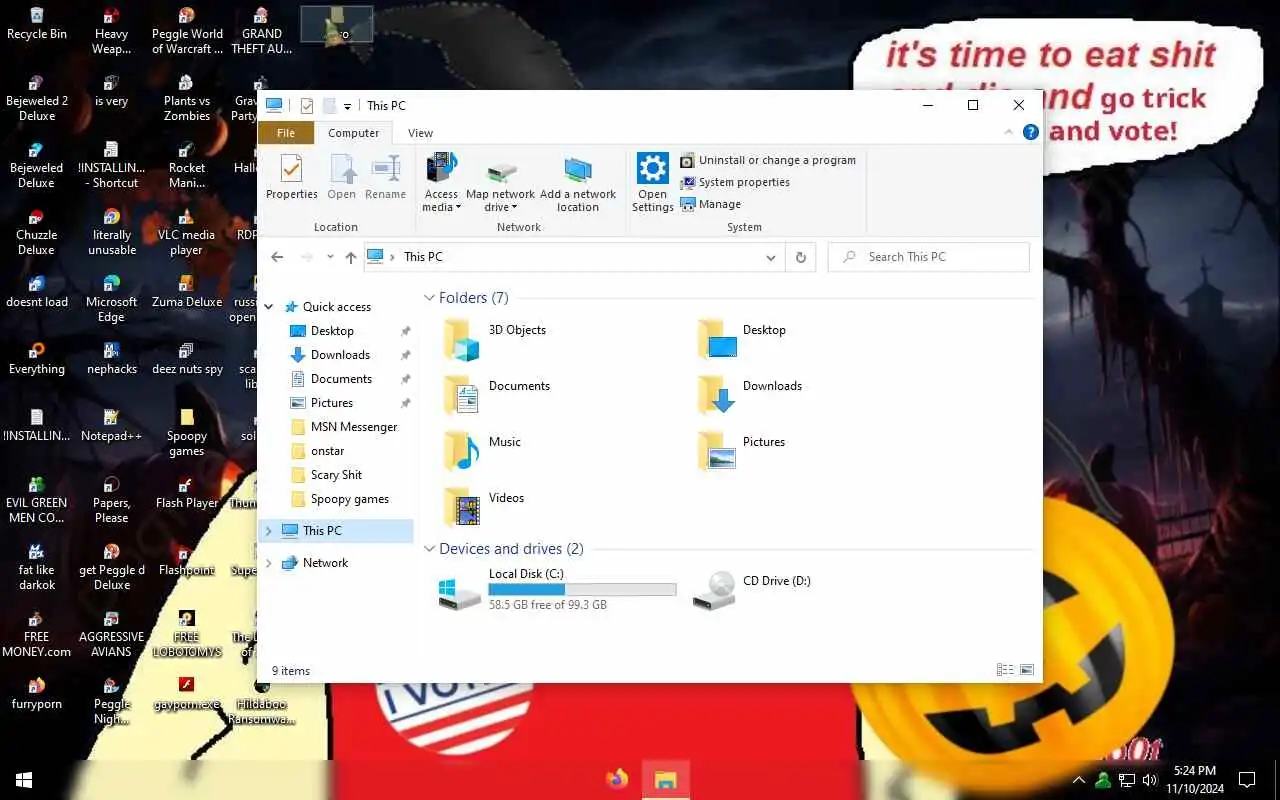Viewport: 1280px width, 800px height.
Task: Select the Pictures folder in Folders group
Action: pyautogui.click(x=741, y=451)
